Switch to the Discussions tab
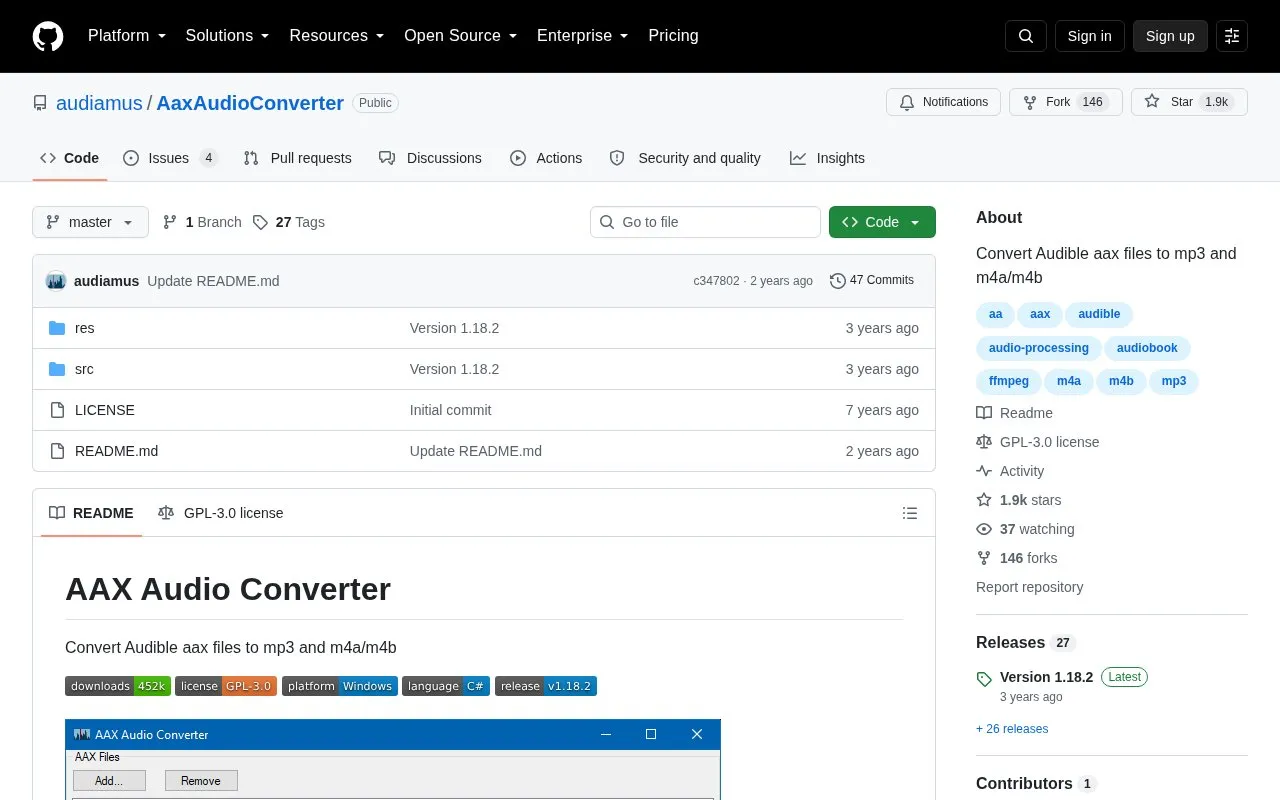The height and width of the screenshot is (800, 1280). tap(430, 158)
